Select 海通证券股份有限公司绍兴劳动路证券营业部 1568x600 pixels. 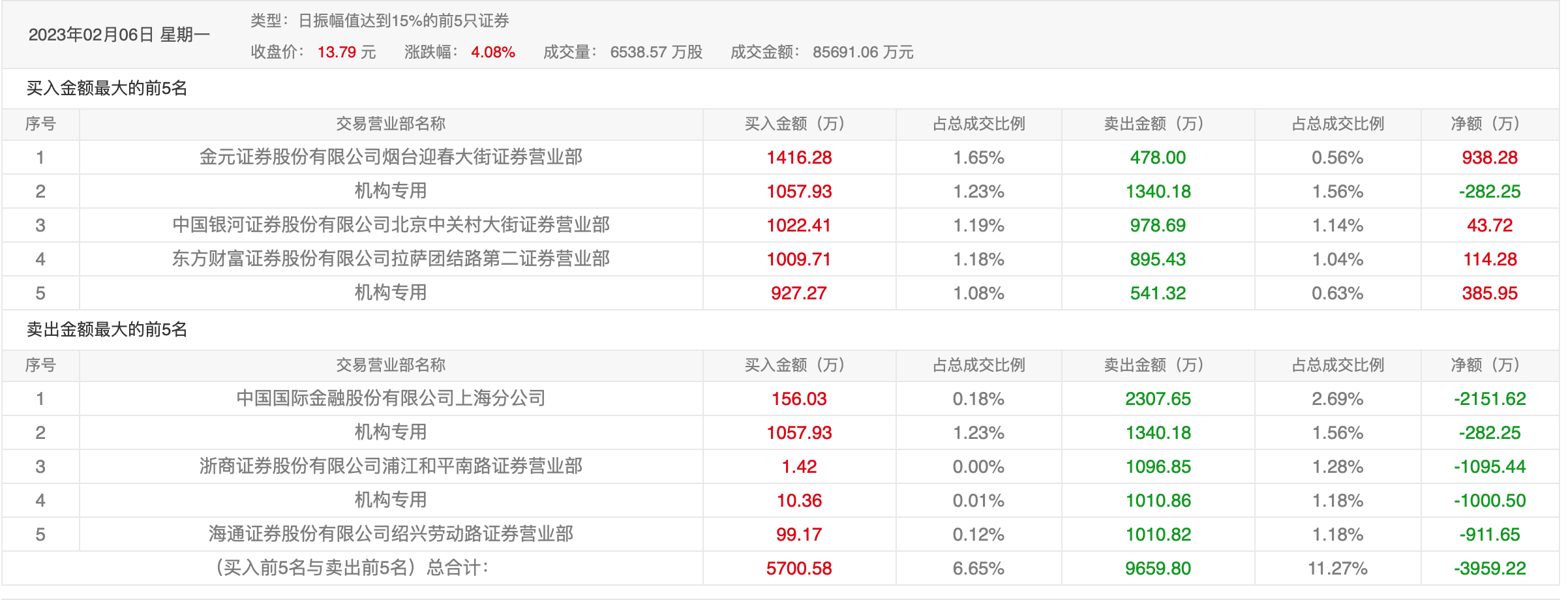point(391,534)
